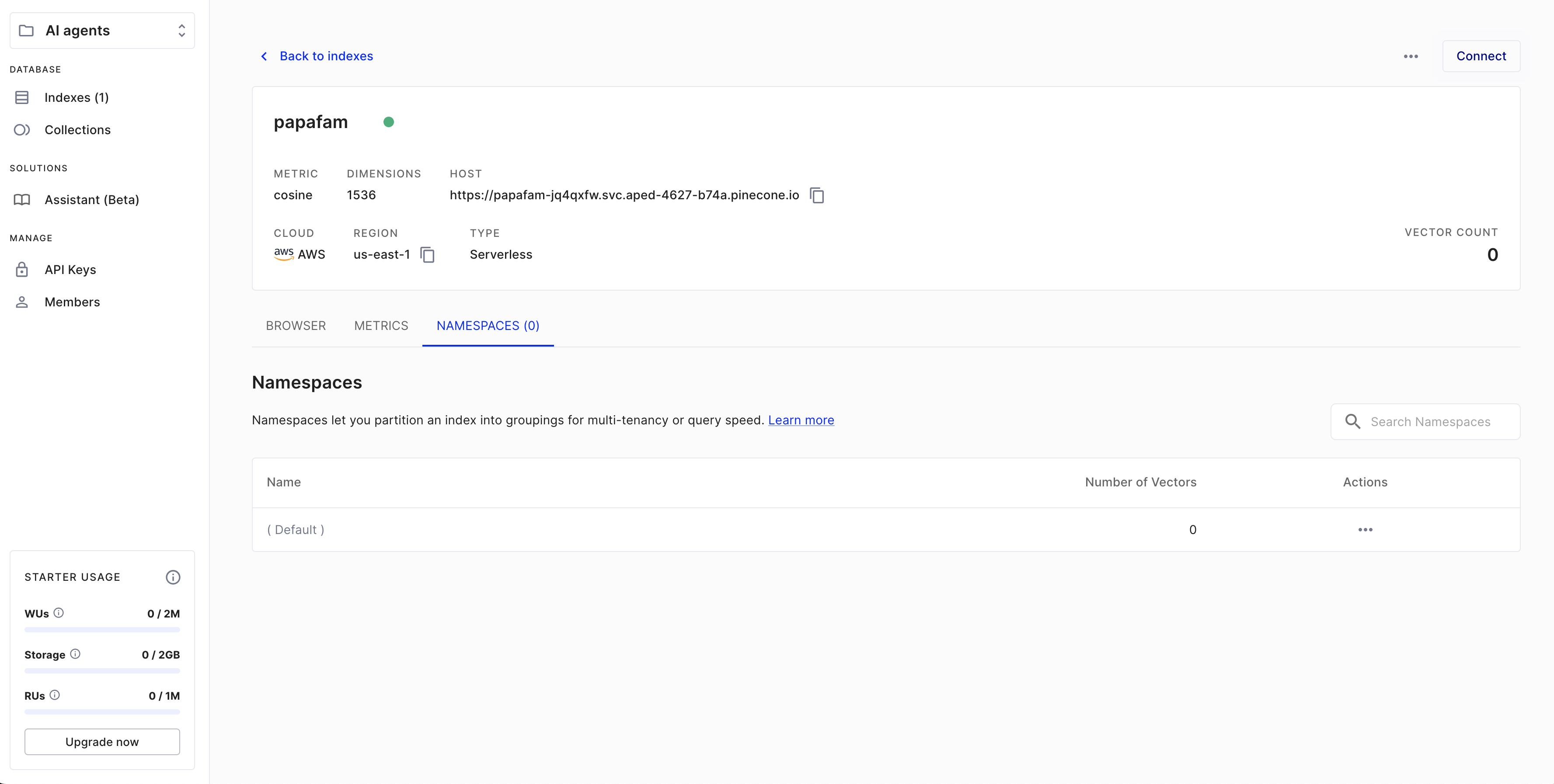
Task: Click the info icon next to WUs
Action: [59, 613]
